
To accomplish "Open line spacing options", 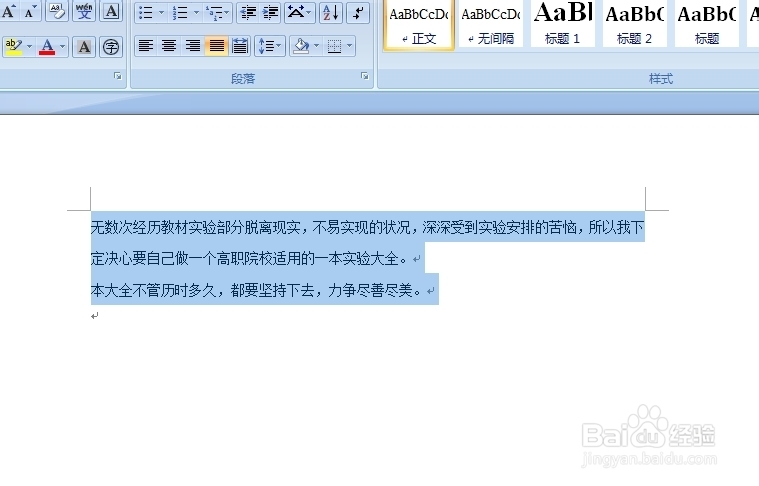I will pyautogui.click(x=269, y=46).
